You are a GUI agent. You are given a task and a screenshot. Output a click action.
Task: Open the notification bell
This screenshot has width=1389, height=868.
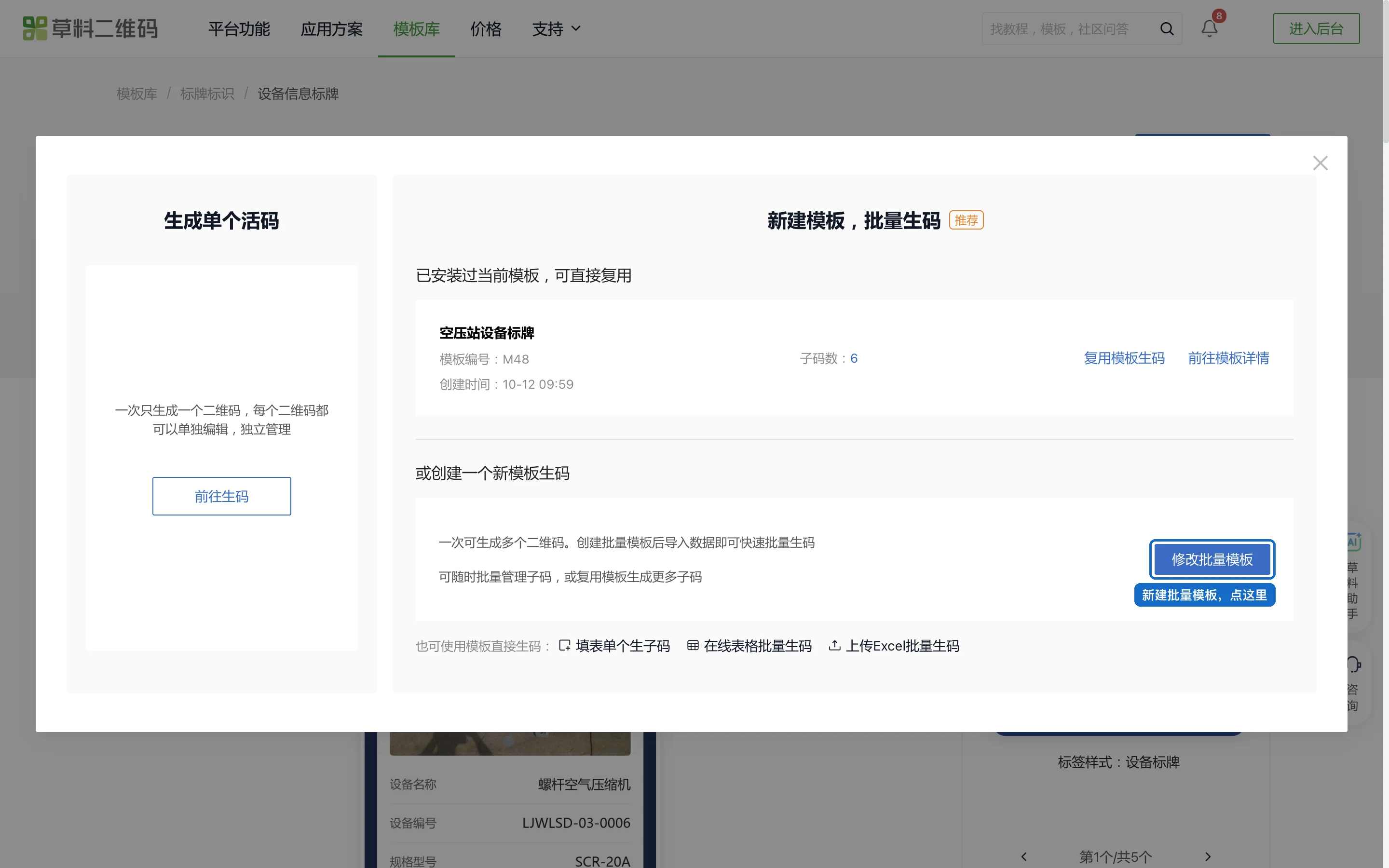(1210, 28)
